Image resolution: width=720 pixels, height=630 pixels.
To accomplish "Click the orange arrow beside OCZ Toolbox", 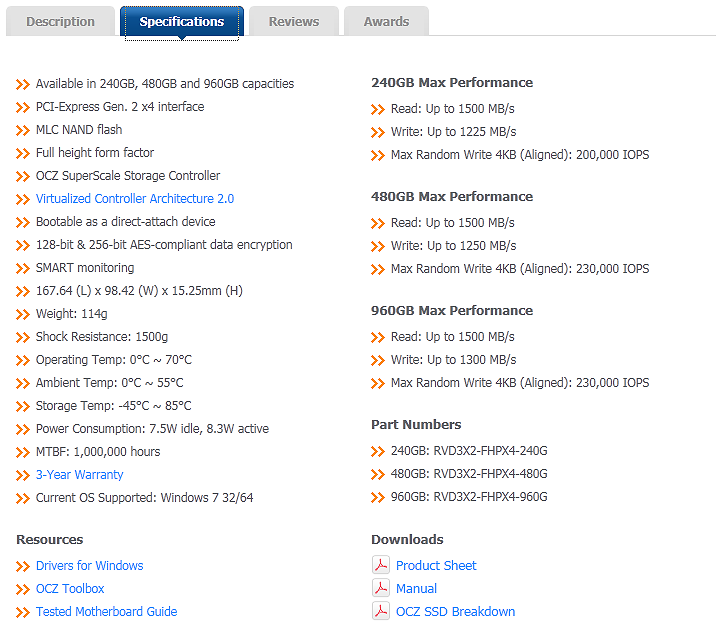I will (x=23, y=589).
